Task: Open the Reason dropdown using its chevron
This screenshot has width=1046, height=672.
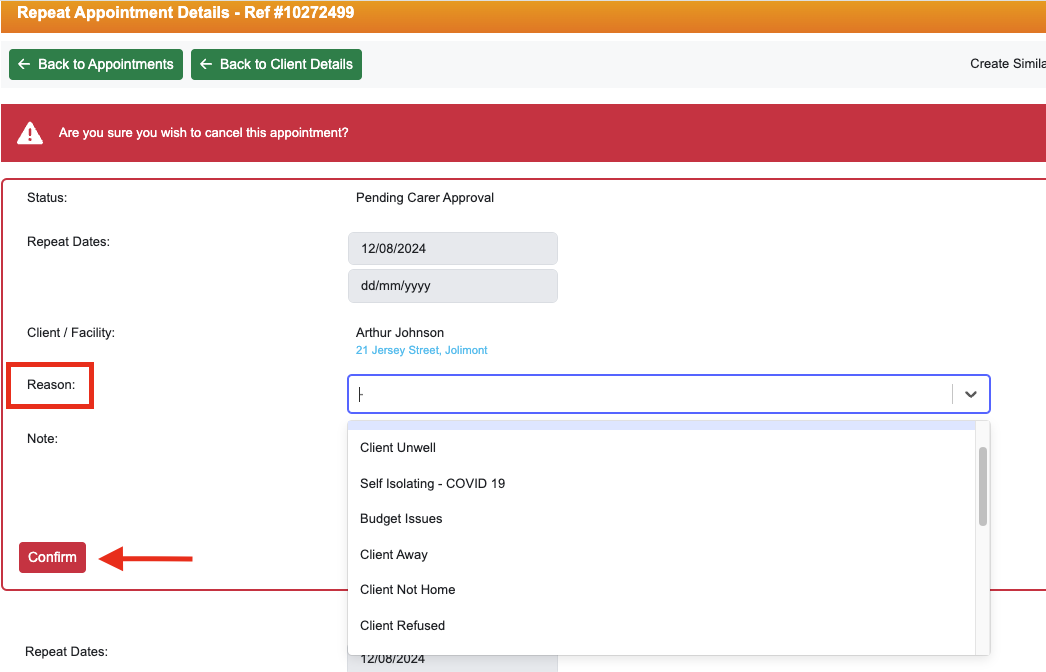Action: [x=969, y=394]
